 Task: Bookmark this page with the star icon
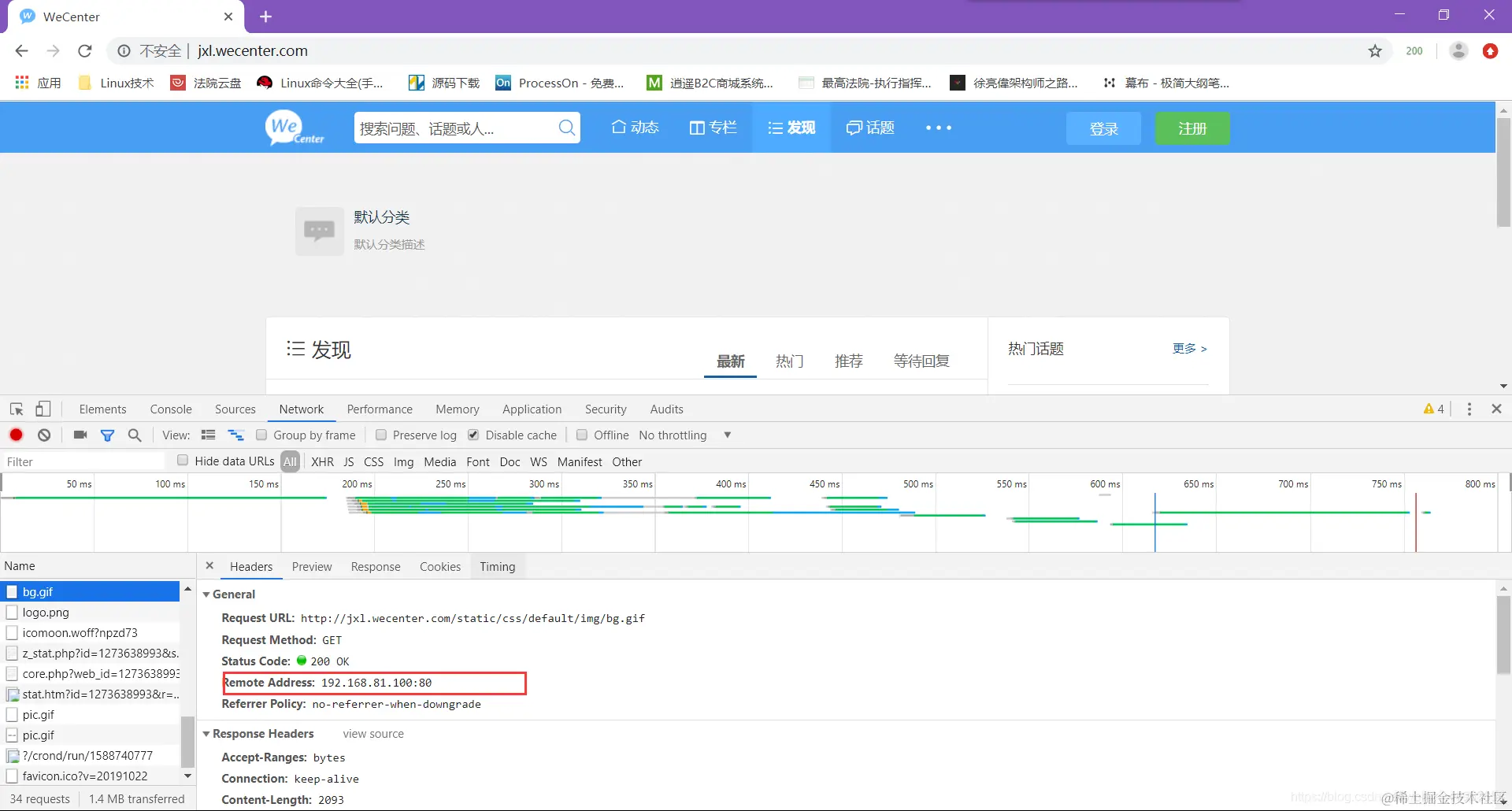tap(1375, 51)
